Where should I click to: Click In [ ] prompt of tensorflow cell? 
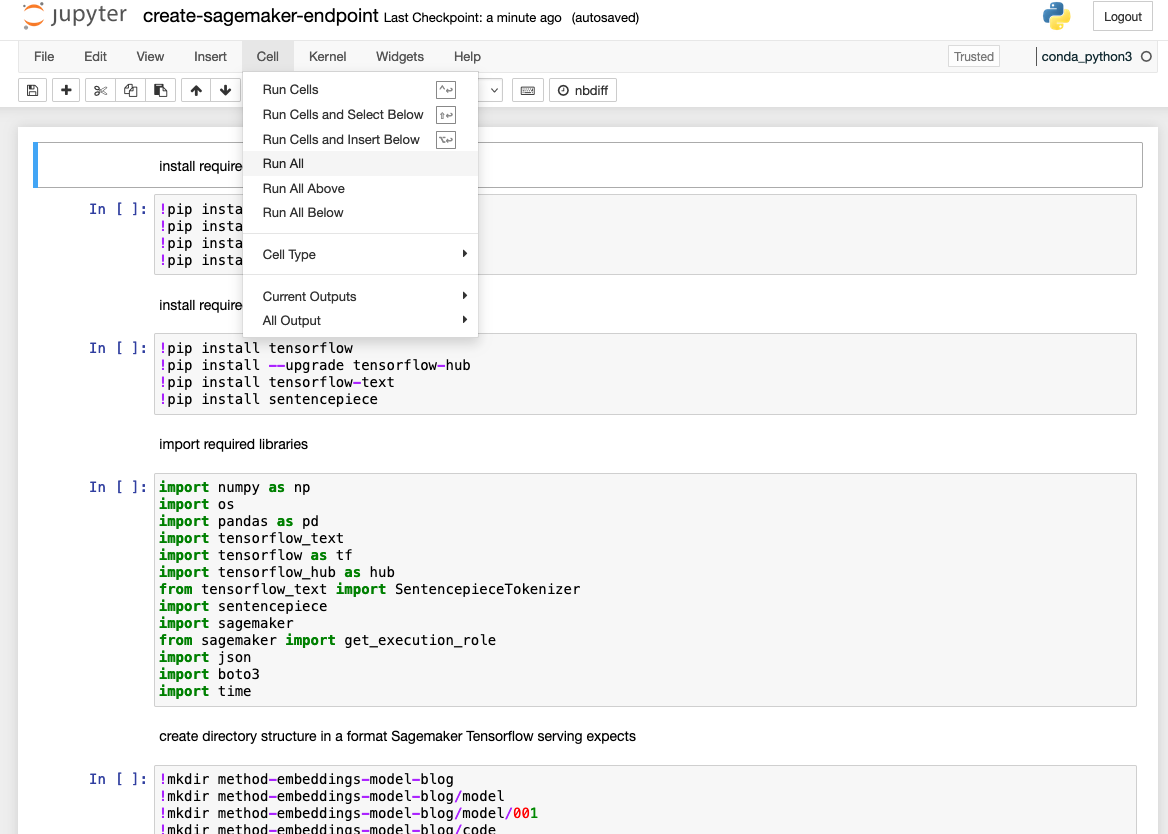pyautogui.click(x=118, y=348)
